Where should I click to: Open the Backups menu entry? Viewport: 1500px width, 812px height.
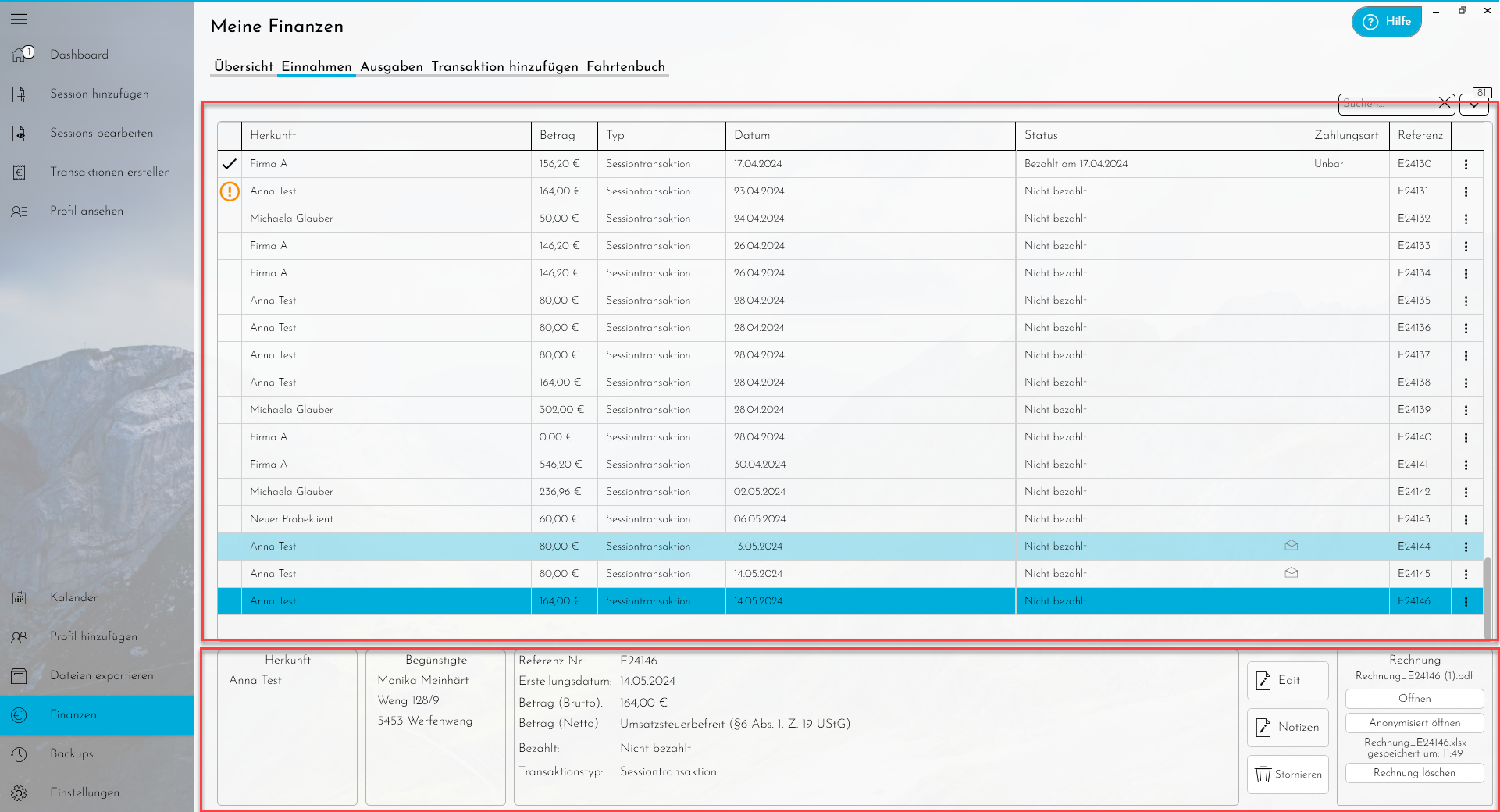click(97, 753)
